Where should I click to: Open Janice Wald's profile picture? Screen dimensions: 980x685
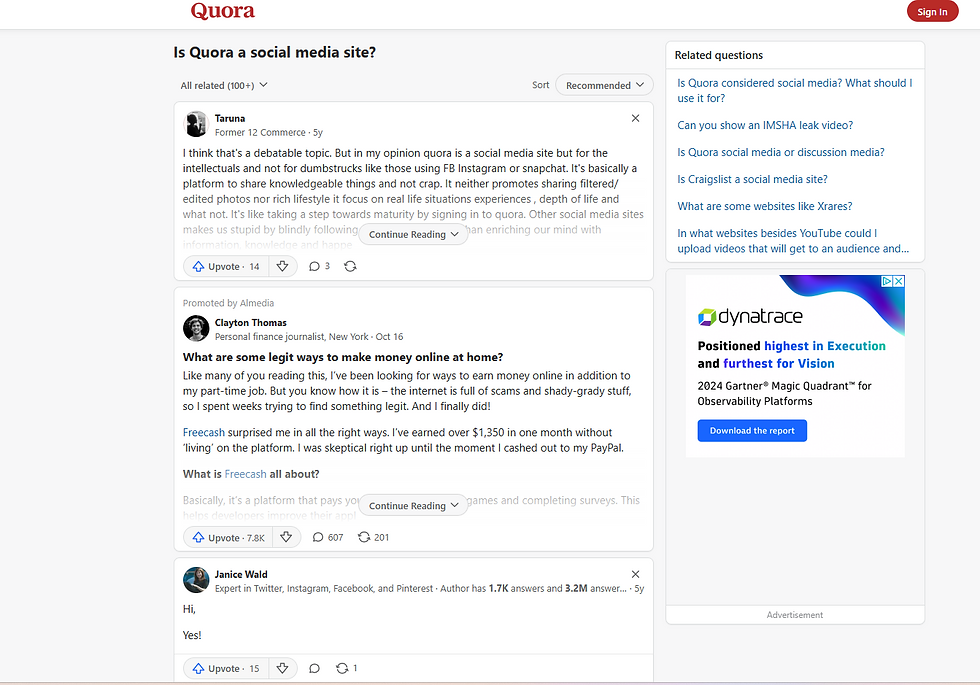196,580
